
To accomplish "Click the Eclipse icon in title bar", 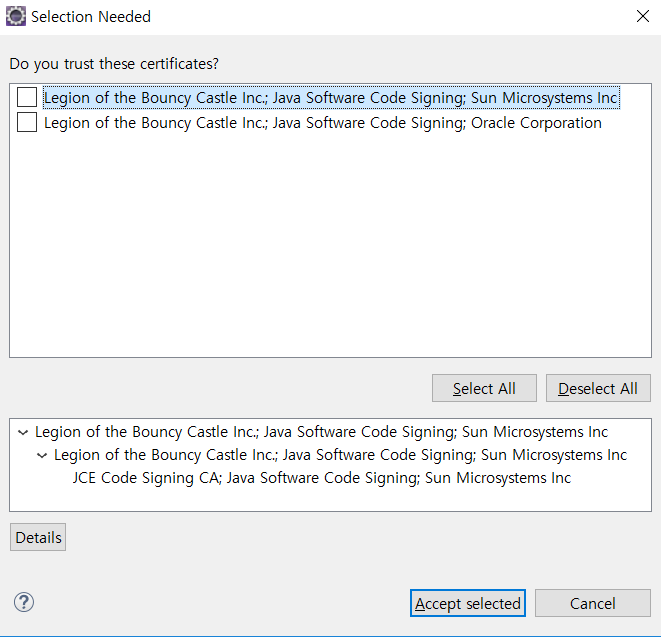I will [16, 16].
